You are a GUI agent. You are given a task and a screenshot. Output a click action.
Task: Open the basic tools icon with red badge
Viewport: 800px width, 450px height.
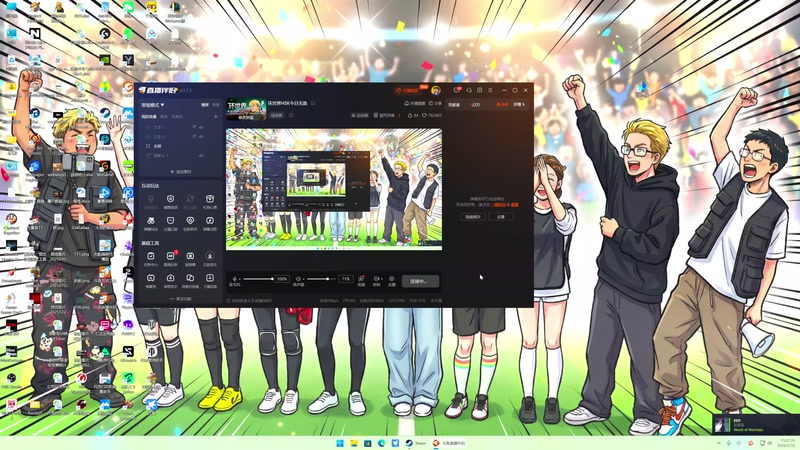tap(170, 256)
